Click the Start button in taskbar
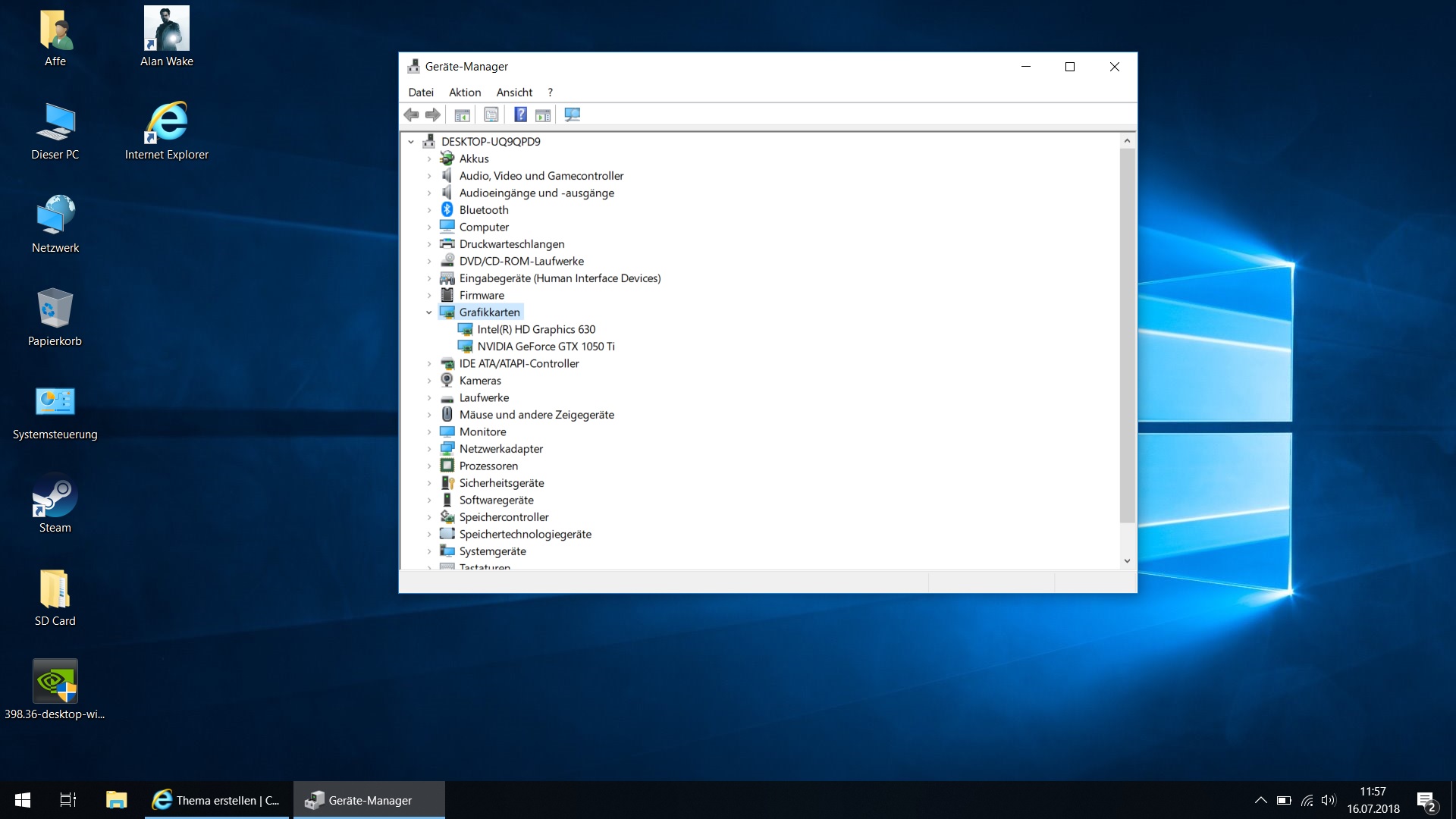1456x819 pixels. 23,800
